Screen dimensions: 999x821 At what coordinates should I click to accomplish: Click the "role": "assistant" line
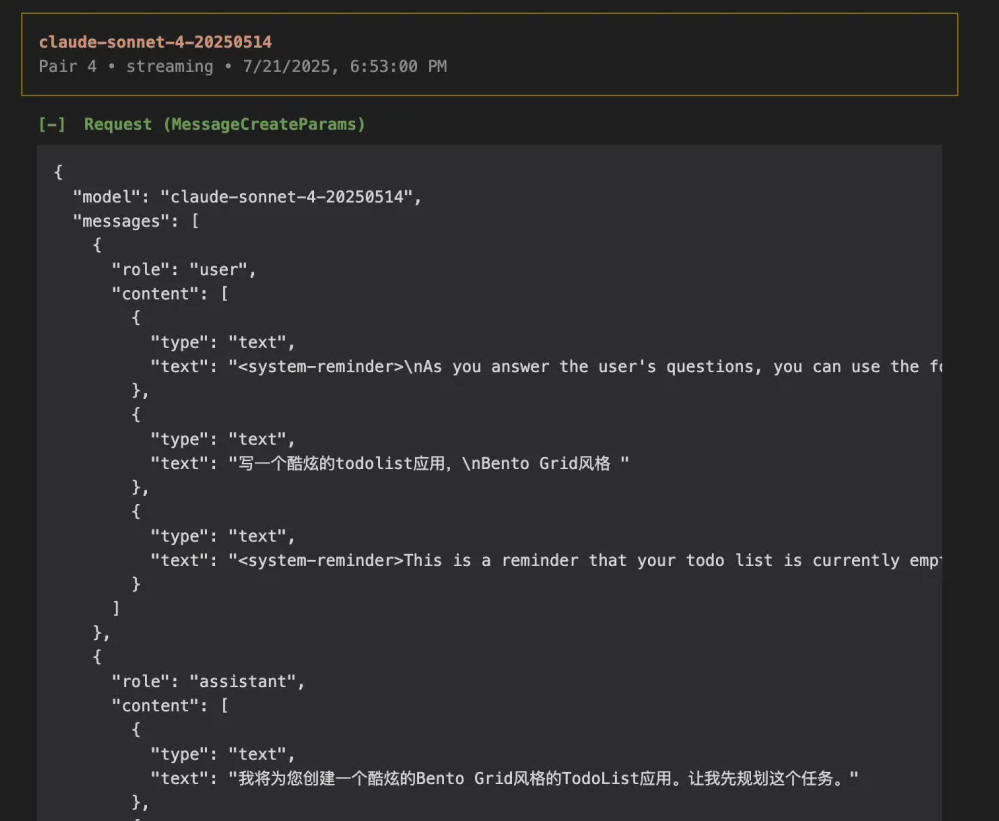click(x=208, y=682)
